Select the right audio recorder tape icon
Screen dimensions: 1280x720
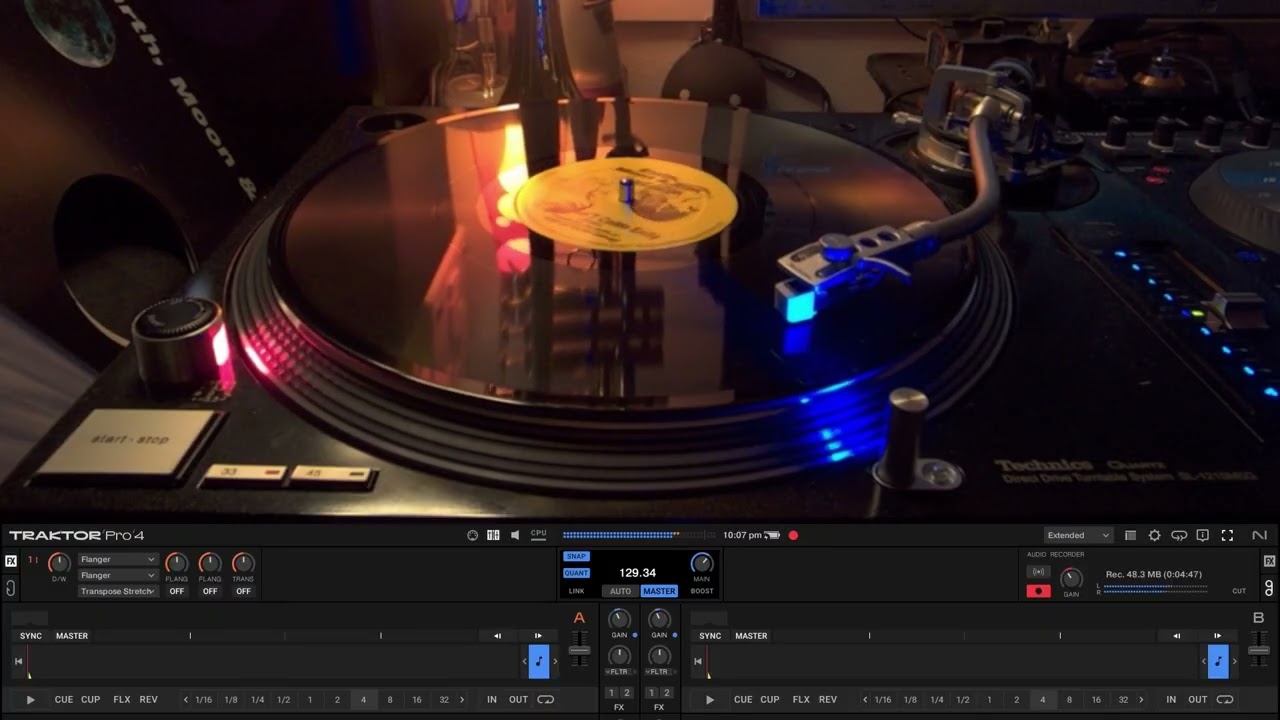1269,588
